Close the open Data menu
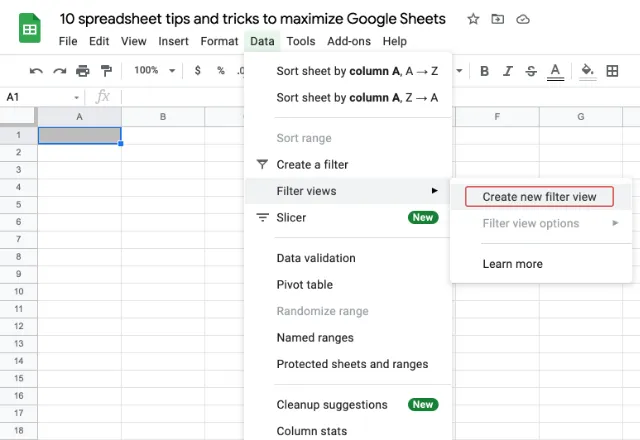 click(x=262, y=41)
